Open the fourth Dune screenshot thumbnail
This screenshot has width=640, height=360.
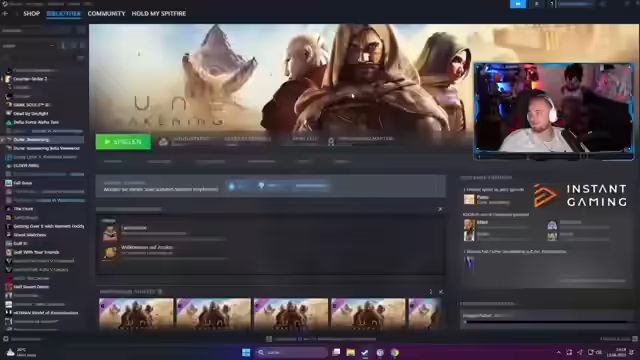pyautogui.click(x=368, y=313)
